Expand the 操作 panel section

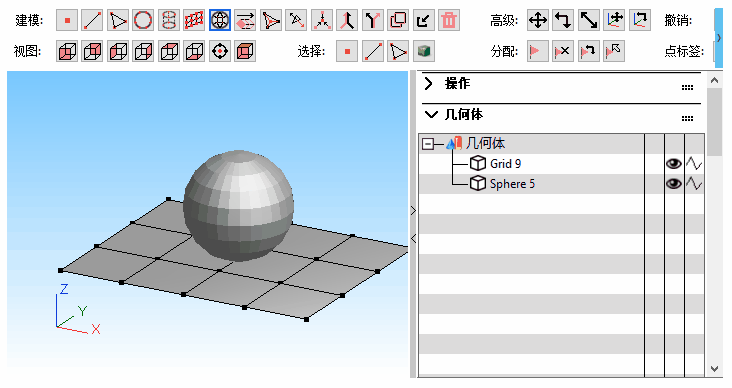(429, 84)
